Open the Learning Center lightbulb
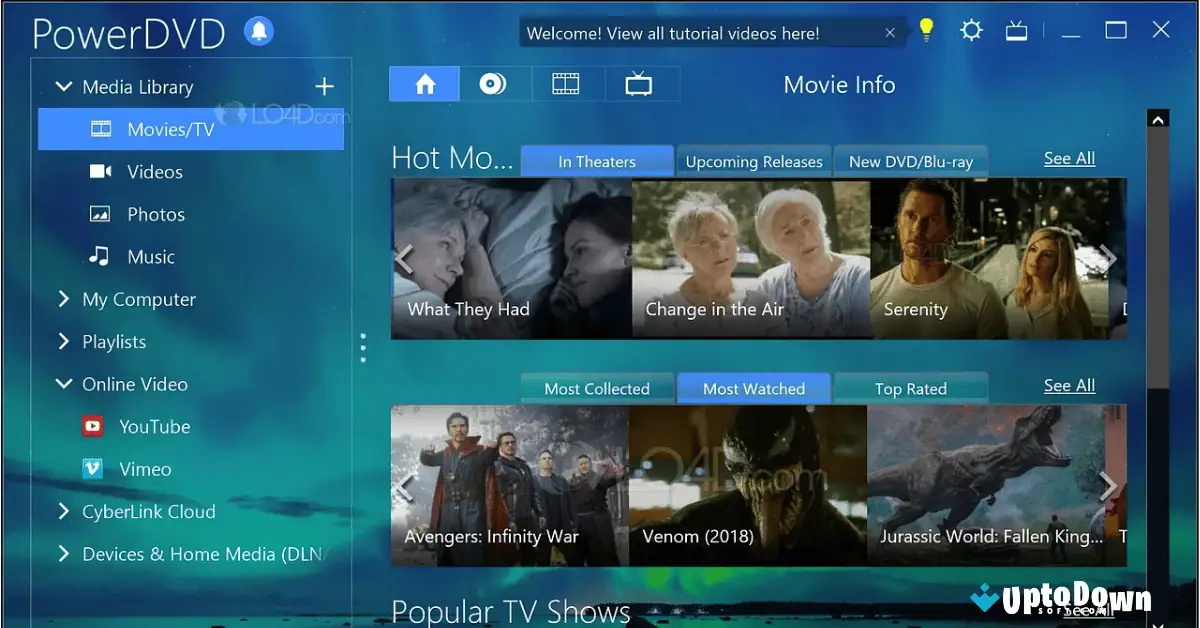 click(925, 30)
